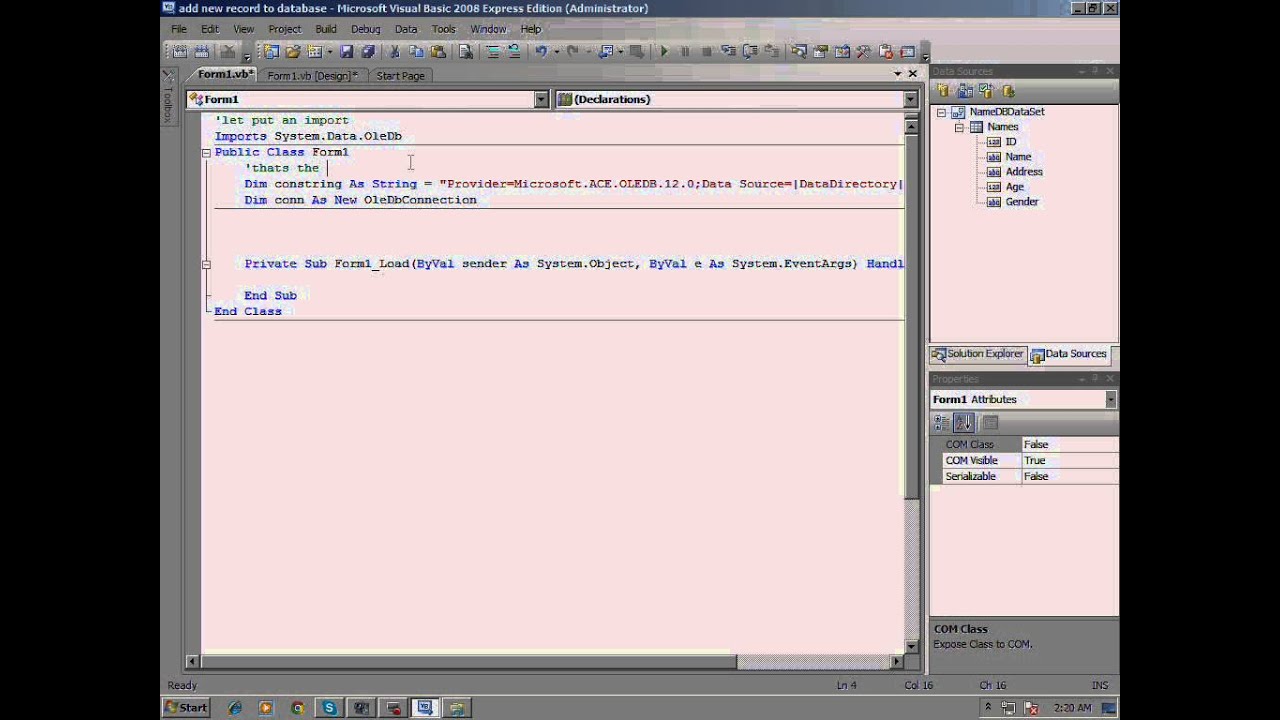Click the Windows Start button

[x=186, y=708]
